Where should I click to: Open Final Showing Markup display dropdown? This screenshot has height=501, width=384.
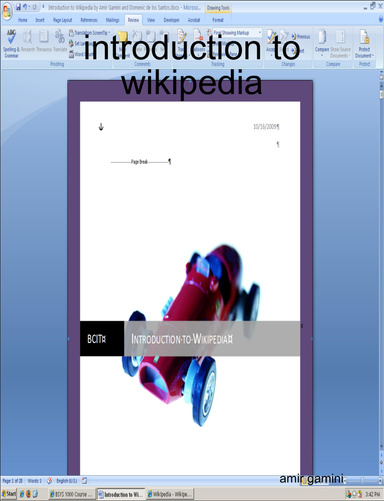(237, 33)
